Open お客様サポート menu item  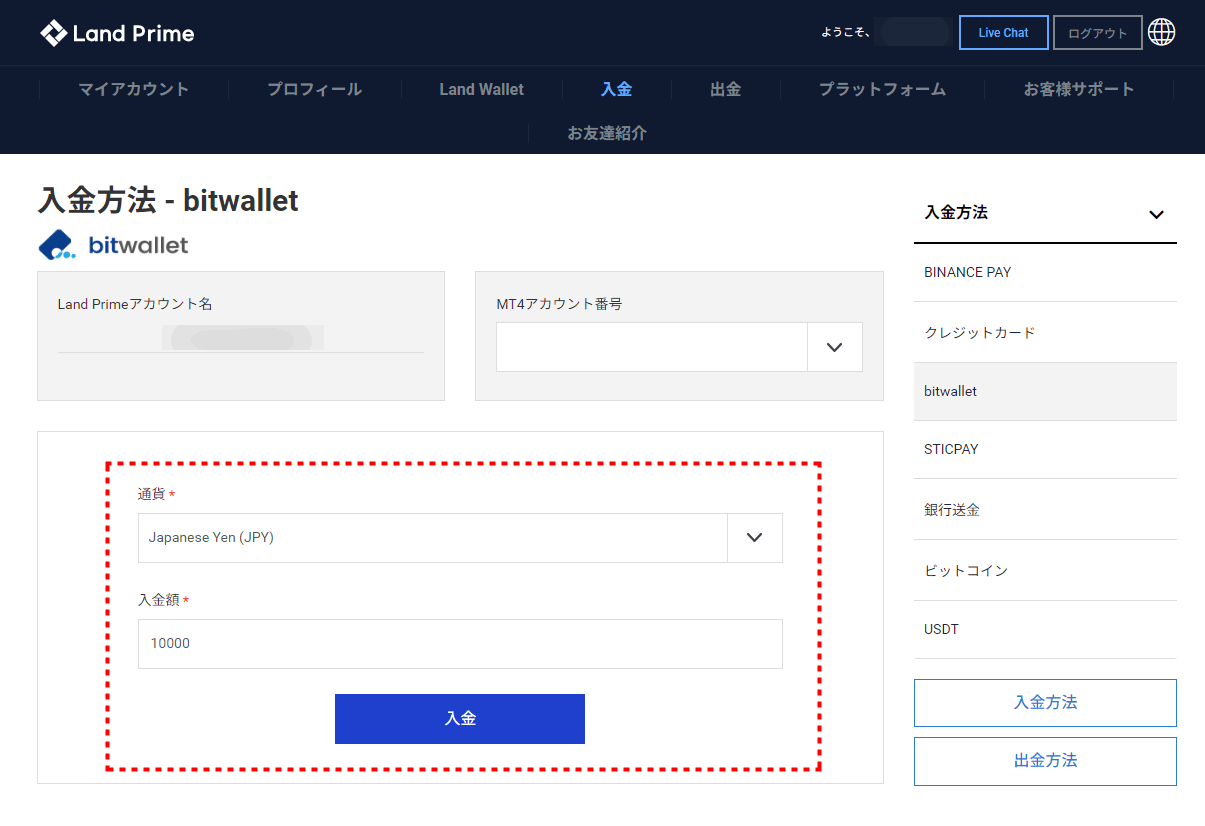click(1079, 89)
